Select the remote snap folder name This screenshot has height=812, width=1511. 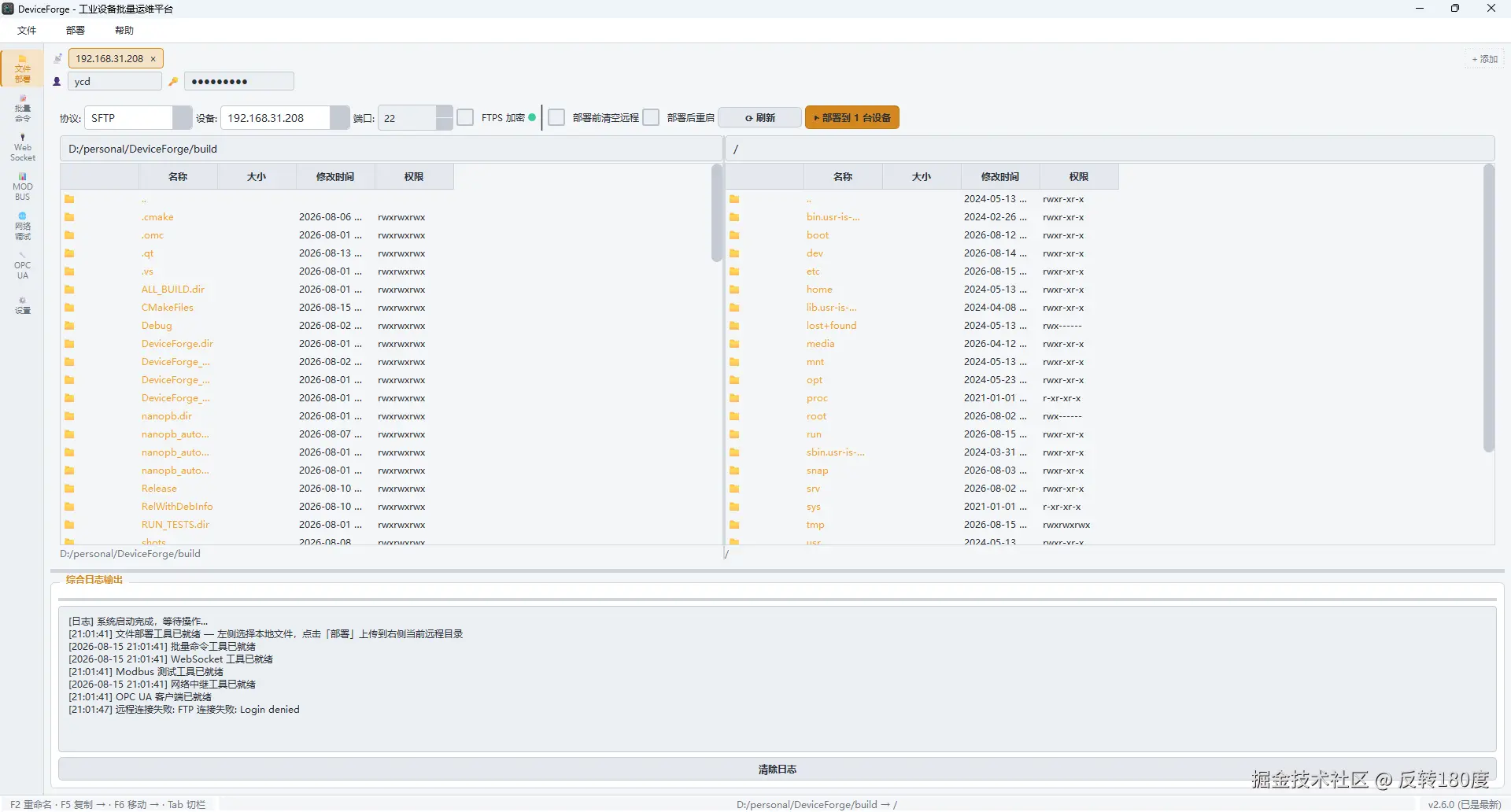tap(817, 471)
